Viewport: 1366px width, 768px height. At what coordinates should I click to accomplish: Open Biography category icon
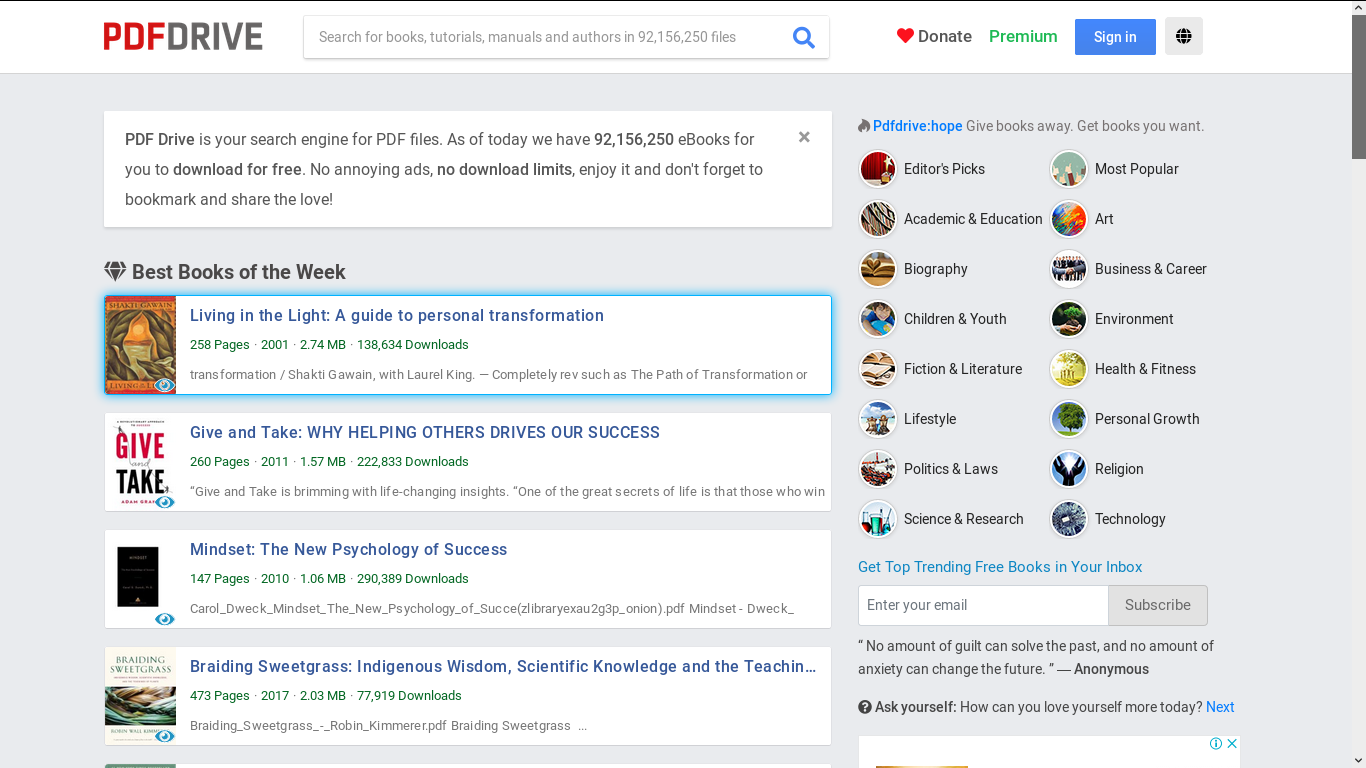click(x=878, y=269)
